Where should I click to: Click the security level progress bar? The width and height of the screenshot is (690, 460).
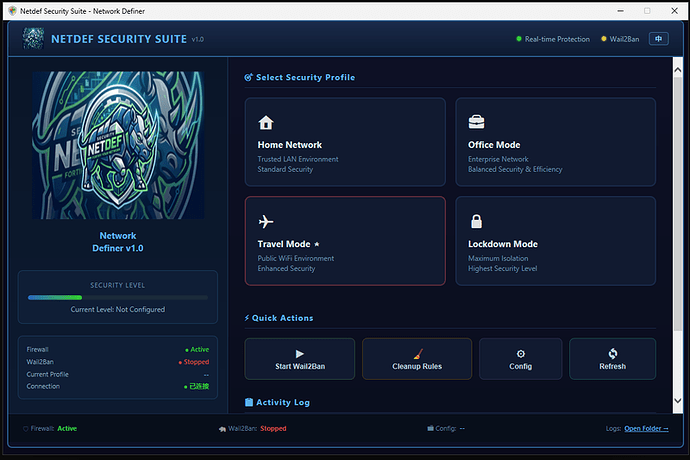[117, 298]
